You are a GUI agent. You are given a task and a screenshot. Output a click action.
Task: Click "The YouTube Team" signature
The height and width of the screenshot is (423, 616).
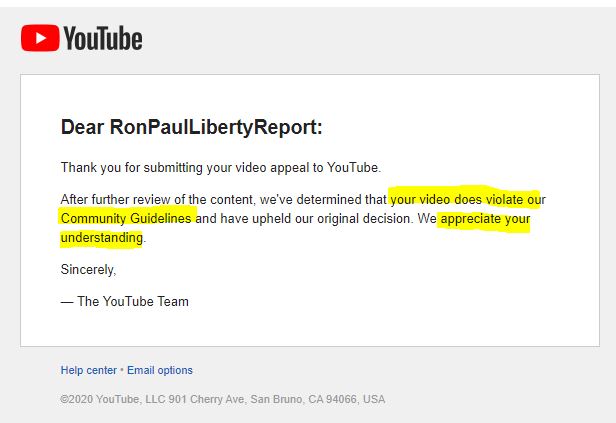click(133, 302)
